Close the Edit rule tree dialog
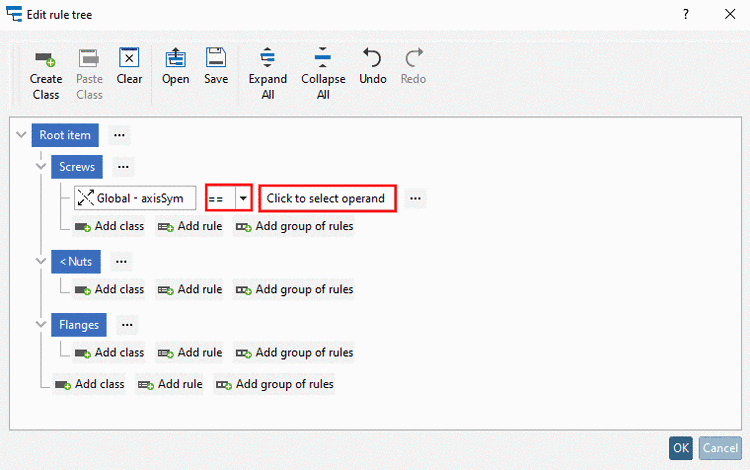The width and height of the screenshot is (750, 470). 729,14
